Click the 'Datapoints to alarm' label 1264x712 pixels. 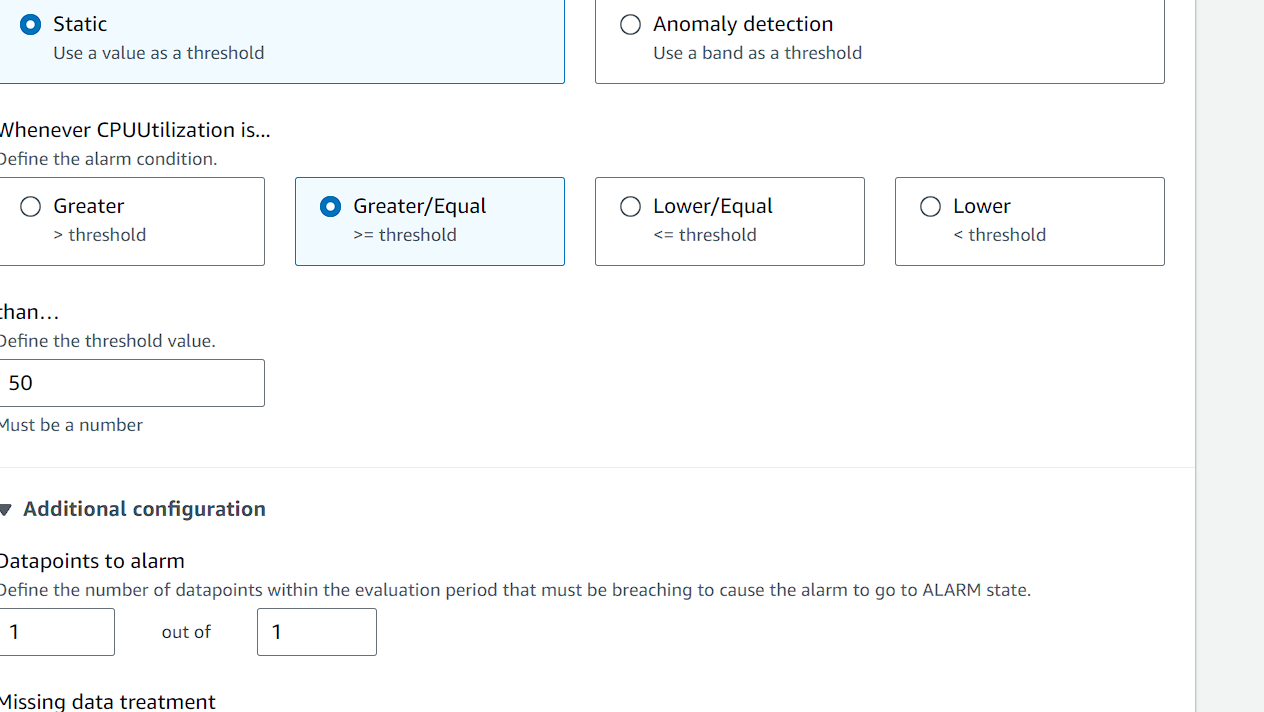[92, 561]
